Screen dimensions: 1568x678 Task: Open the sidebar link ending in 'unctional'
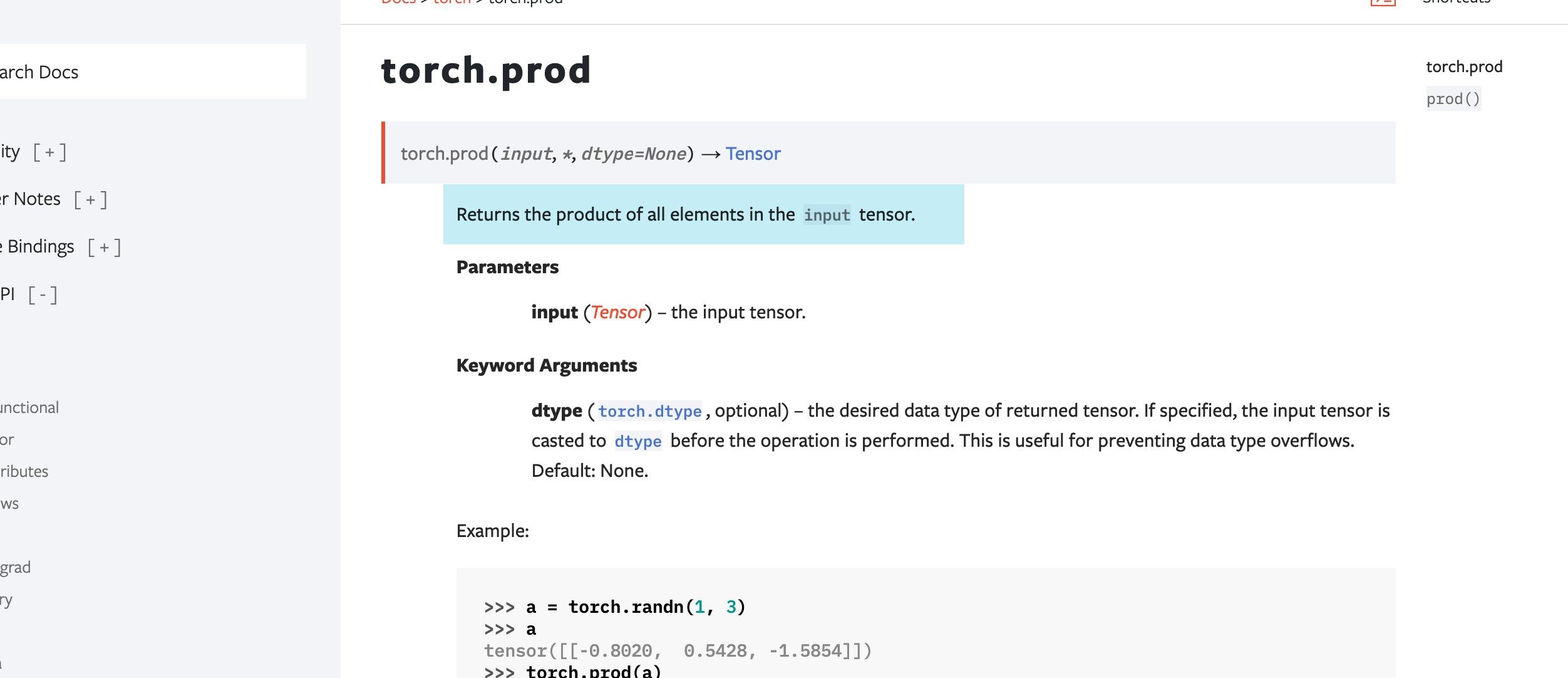(29, 407)
